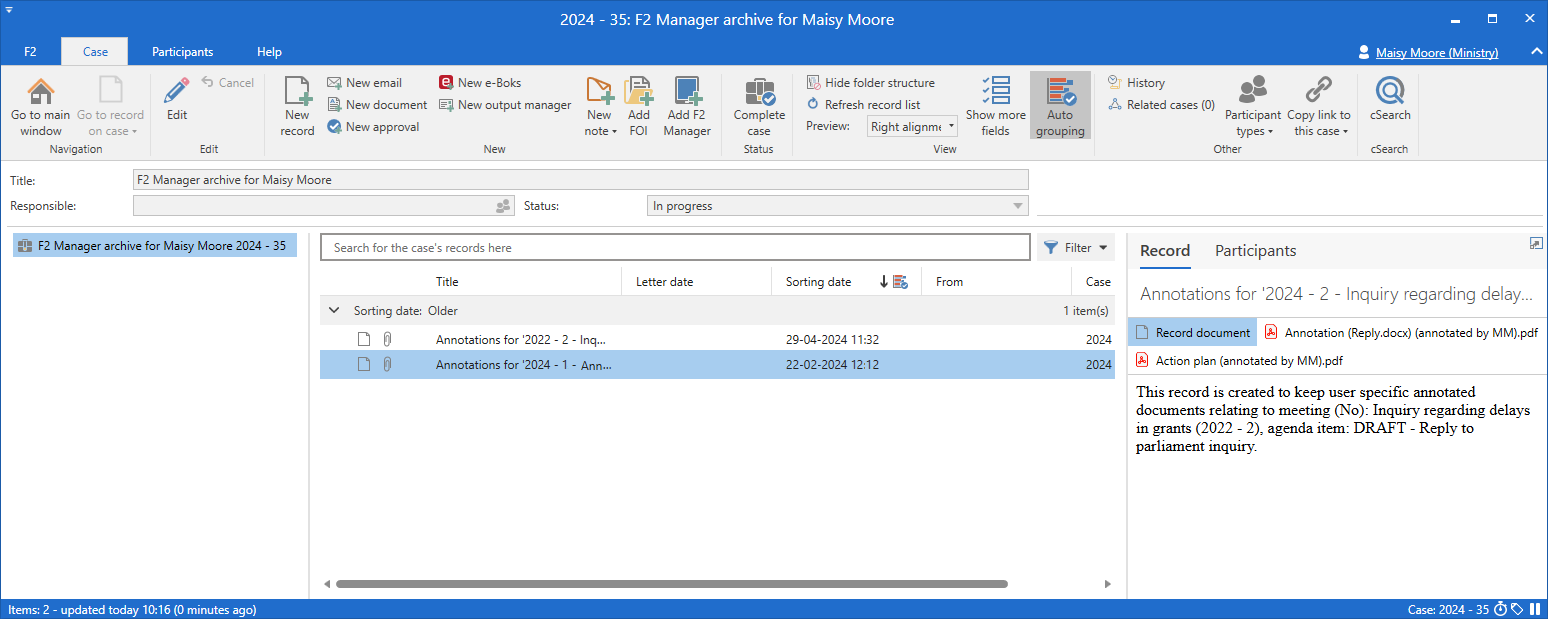
Task: Click the case records search field
Action: pos(674,247)
